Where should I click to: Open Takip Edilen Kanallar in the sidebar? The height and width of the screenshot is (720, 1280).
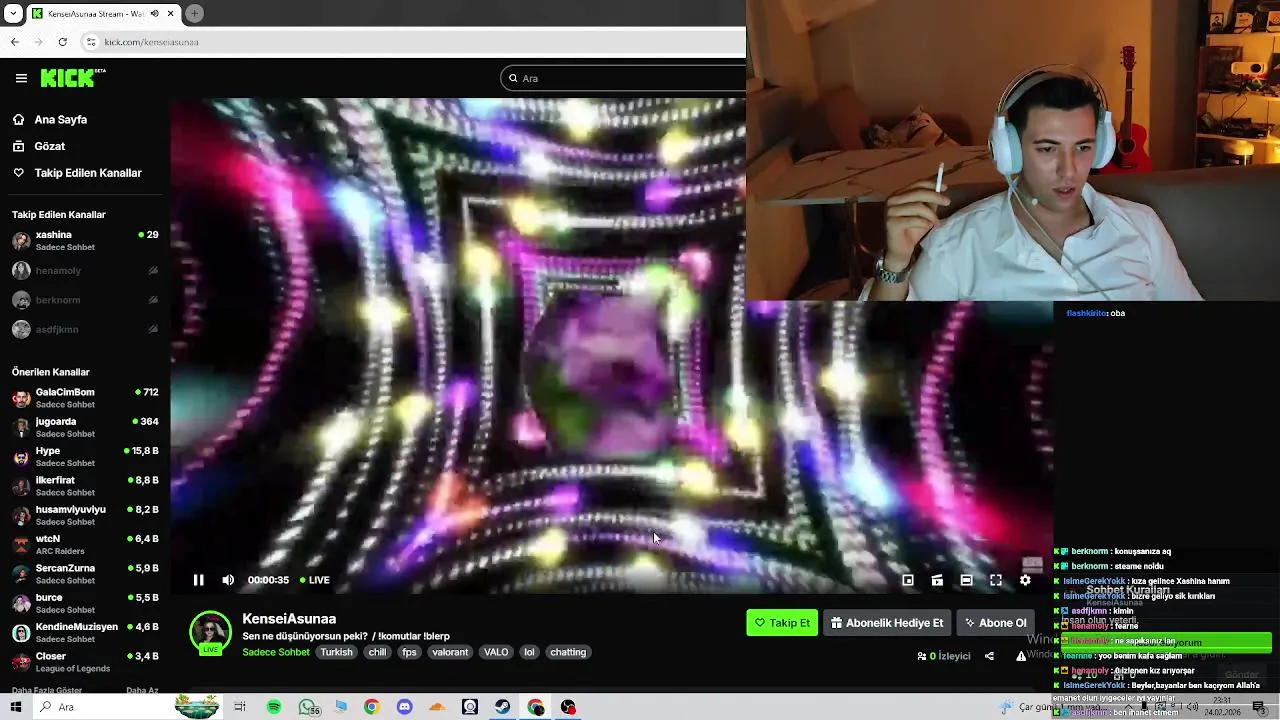pos(88,173)
